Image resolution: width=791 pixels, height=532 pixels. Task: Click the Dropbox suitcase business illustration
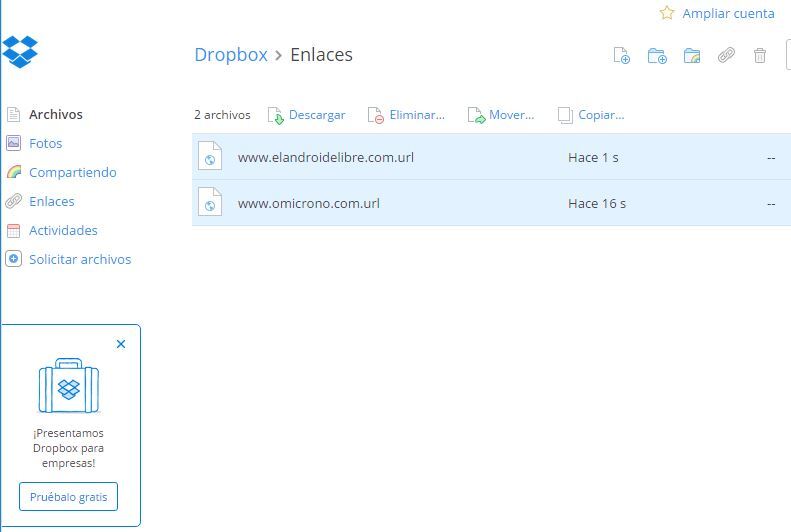coord(69,386)
